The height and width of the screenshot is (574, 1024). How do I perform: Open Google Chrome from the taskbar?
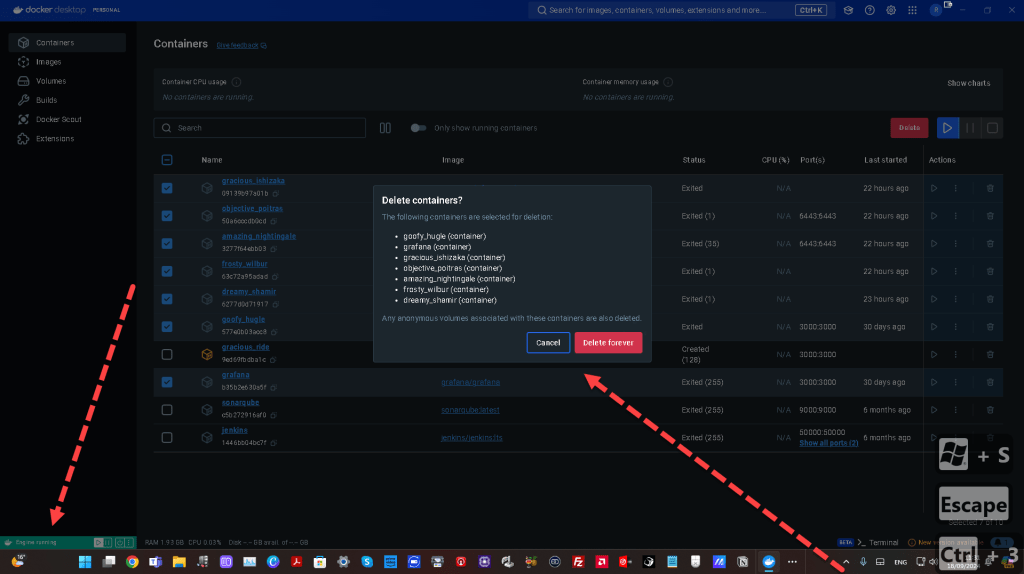(132, 562)
